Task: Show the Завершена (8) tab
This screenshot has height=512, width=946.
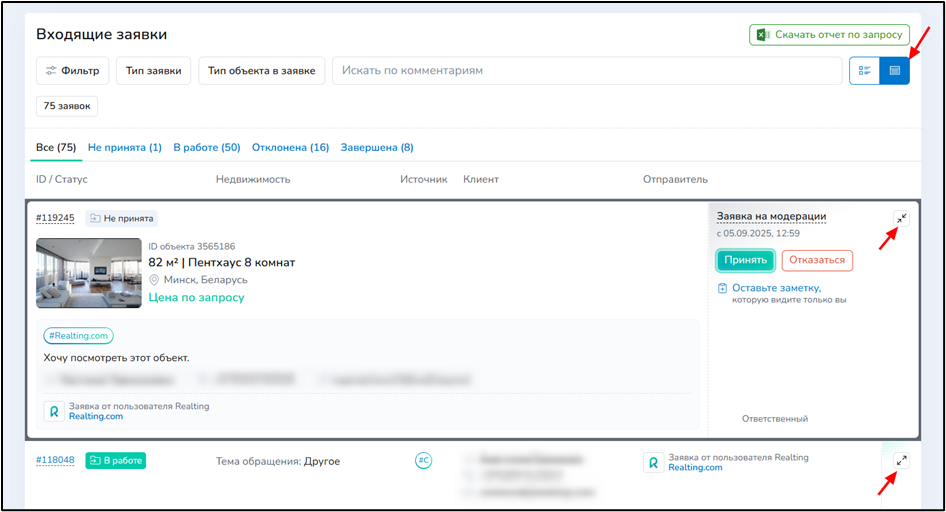Action: (377, 148)
